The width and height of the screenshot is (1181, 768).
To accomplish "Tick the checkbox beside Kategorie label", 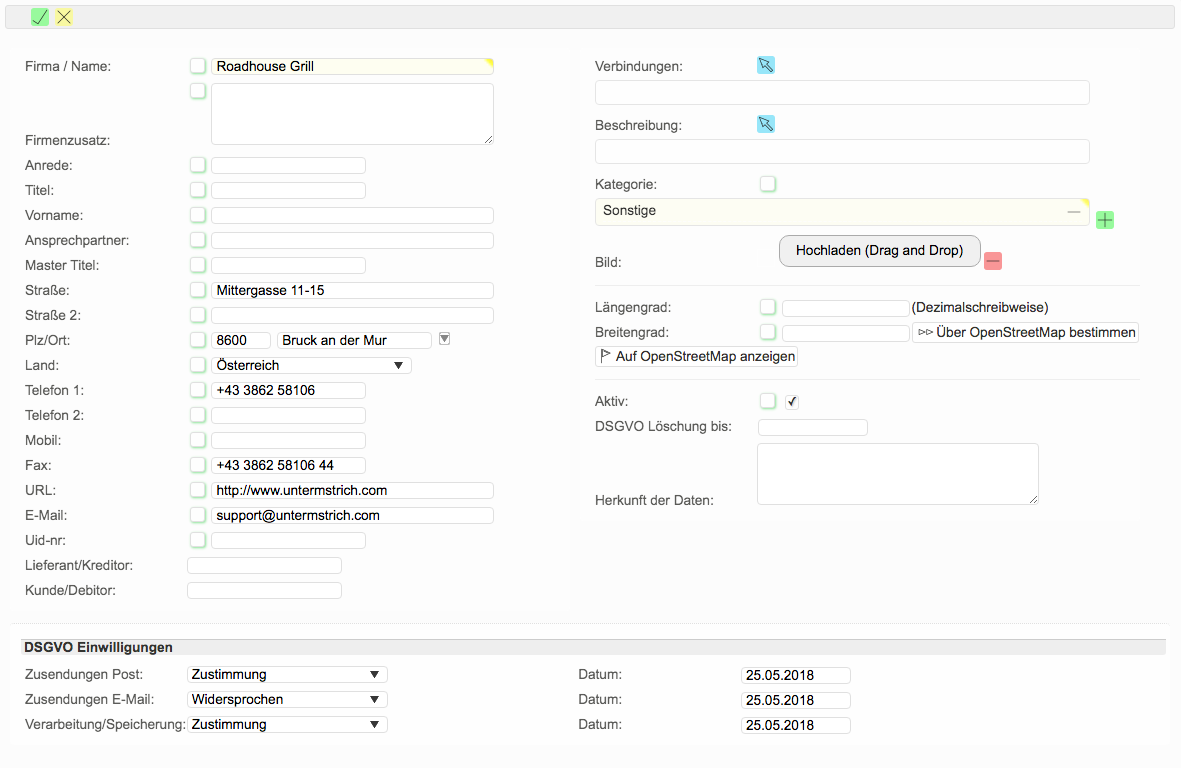I will click(x=768, y=184).
